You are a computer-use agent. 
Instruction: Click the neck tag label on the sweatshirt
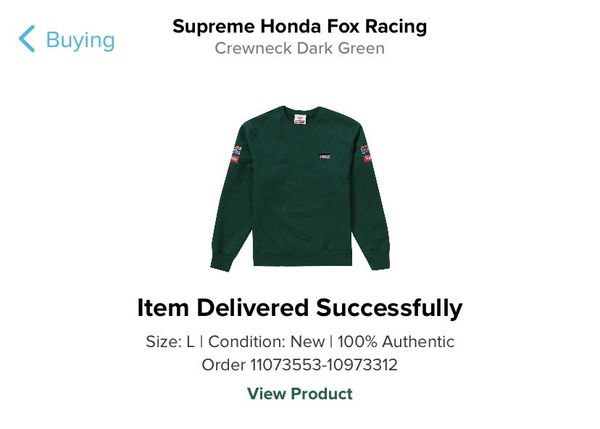coord(300,119)
